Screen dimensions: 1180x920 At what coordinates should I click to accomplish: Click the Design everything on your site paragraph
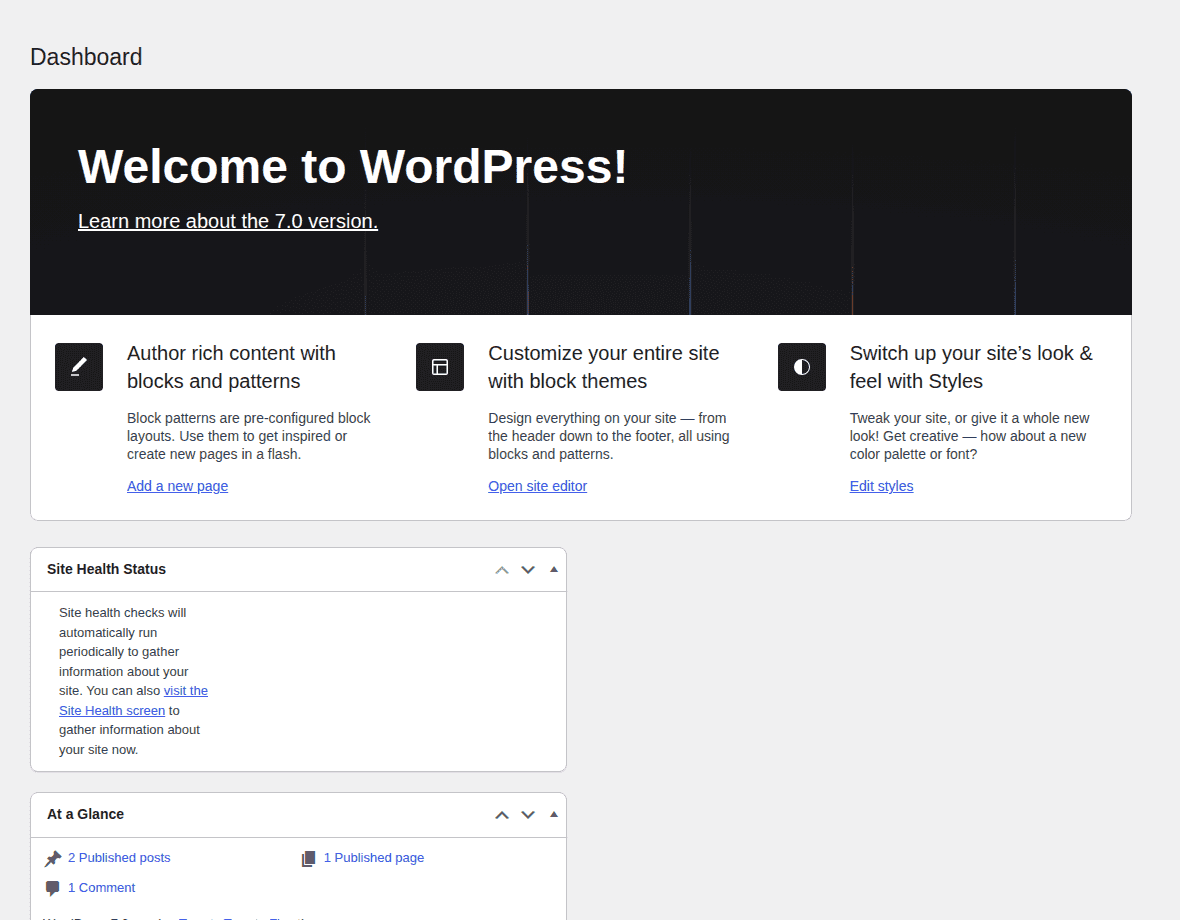(x=609, y=436)
